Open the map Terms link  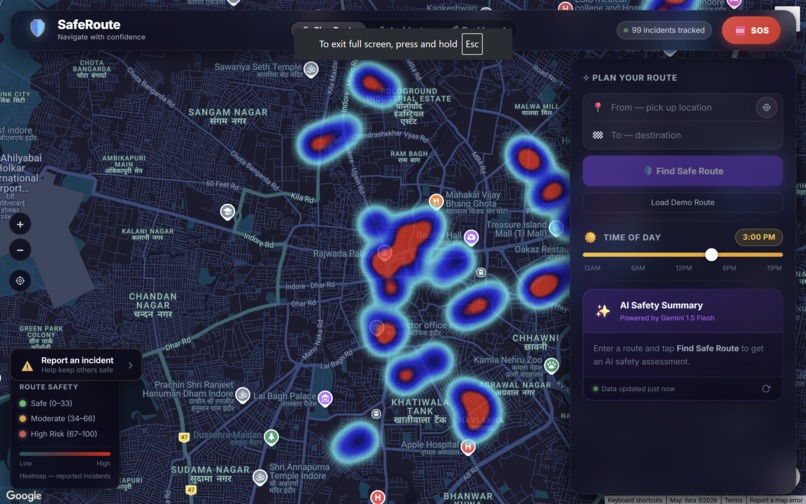coord(732,500)
